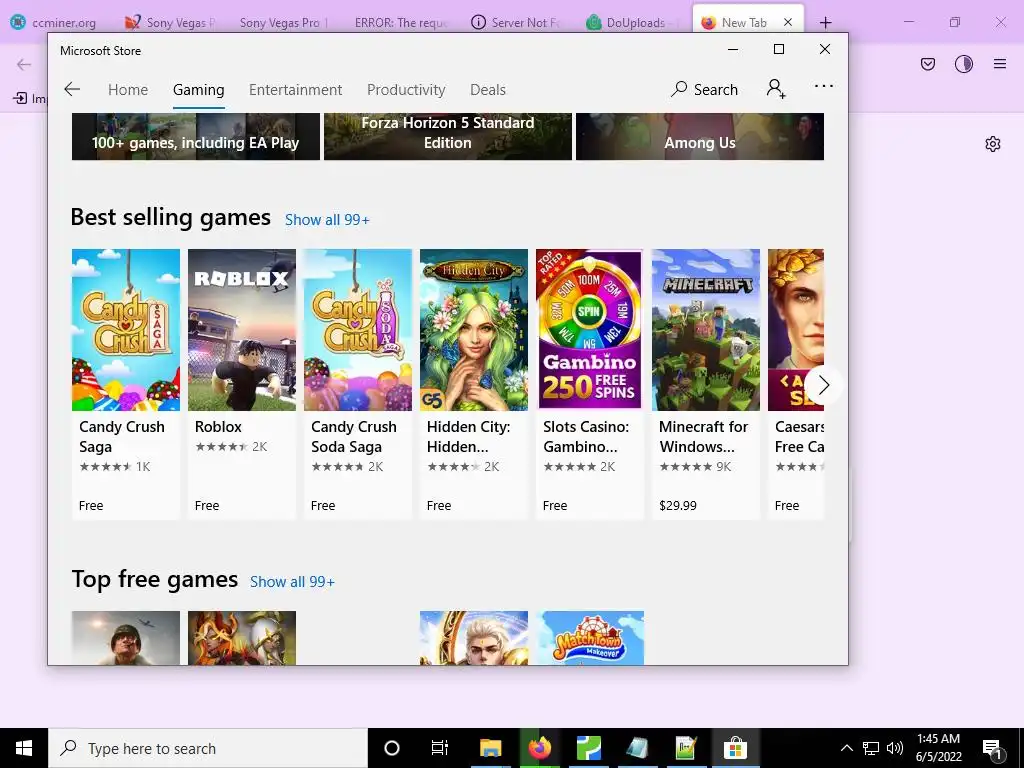
Task: Open the Search in Microsoft Store
Action: click(x=704, y=89)
